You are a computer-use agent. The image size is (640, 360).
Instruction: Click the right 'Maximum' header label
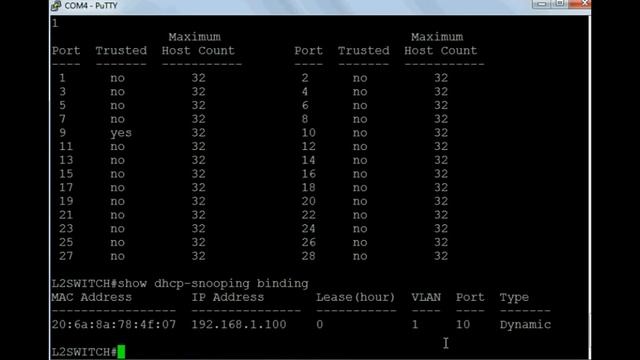point(437,37)
